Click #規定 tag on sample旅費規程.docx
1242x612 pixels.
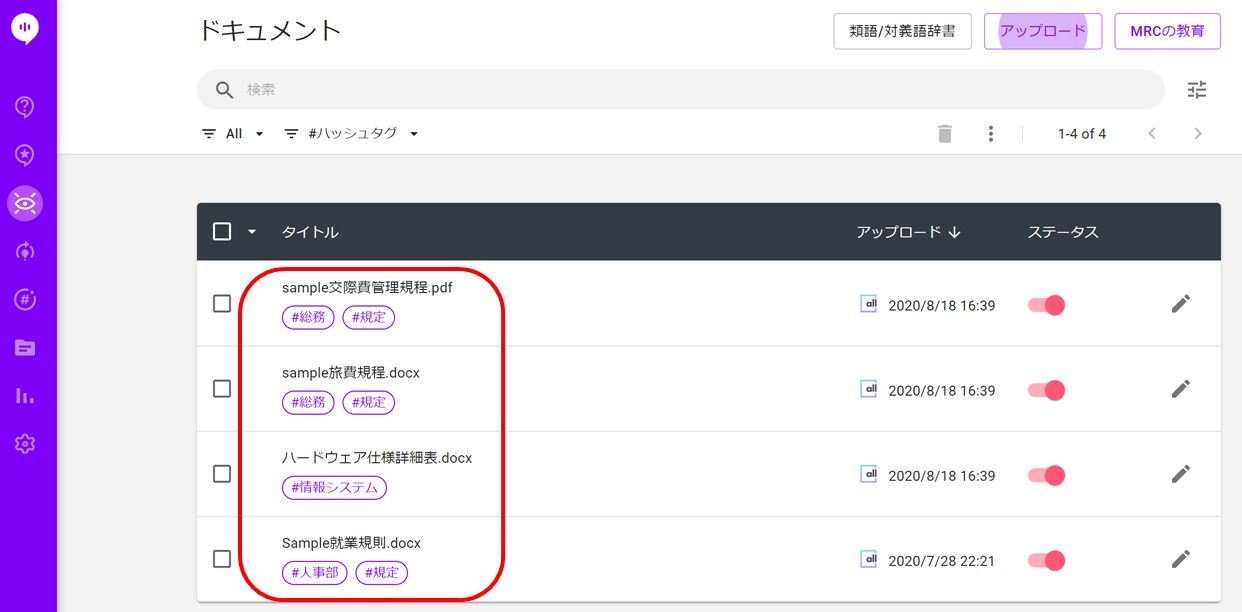pyautogui.click(x=369, y=403)
